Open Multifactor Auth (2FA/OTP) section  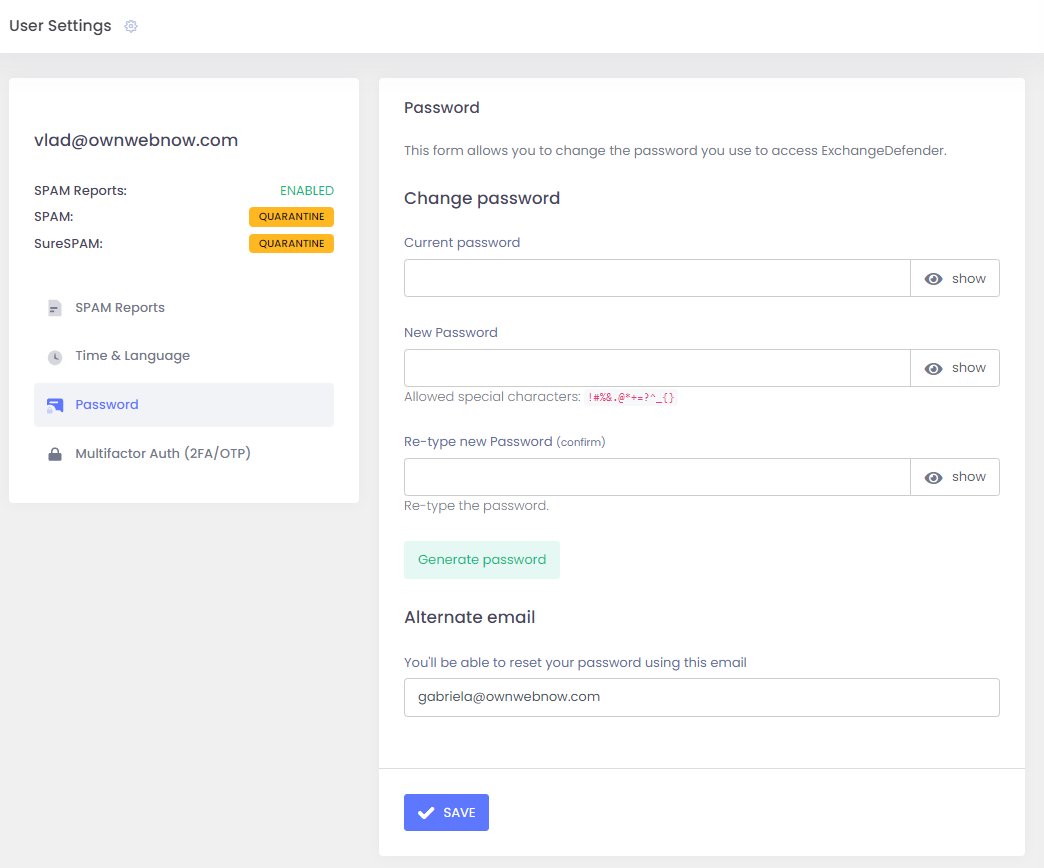coord(162,454)
